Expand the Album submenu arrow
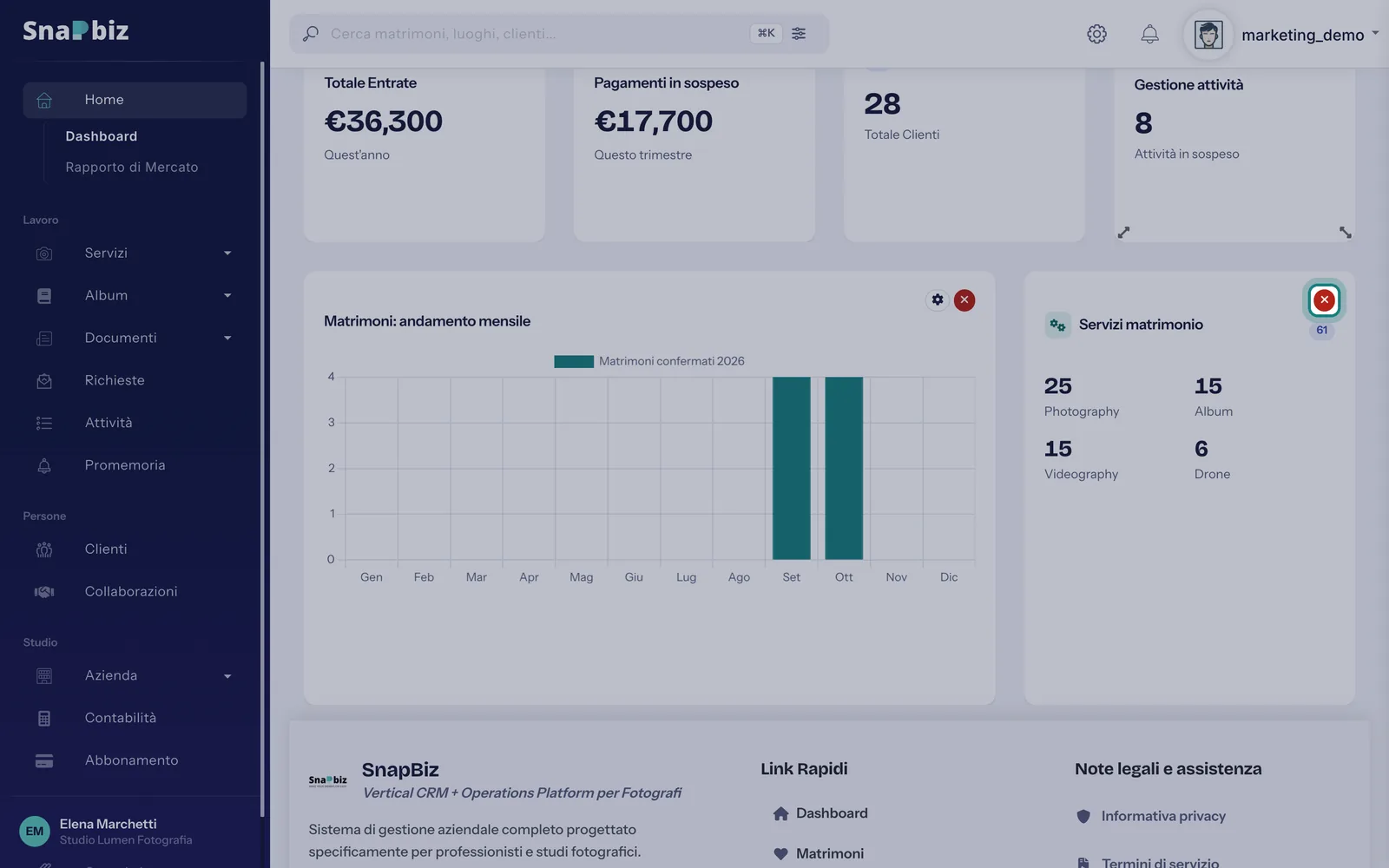 227,296
